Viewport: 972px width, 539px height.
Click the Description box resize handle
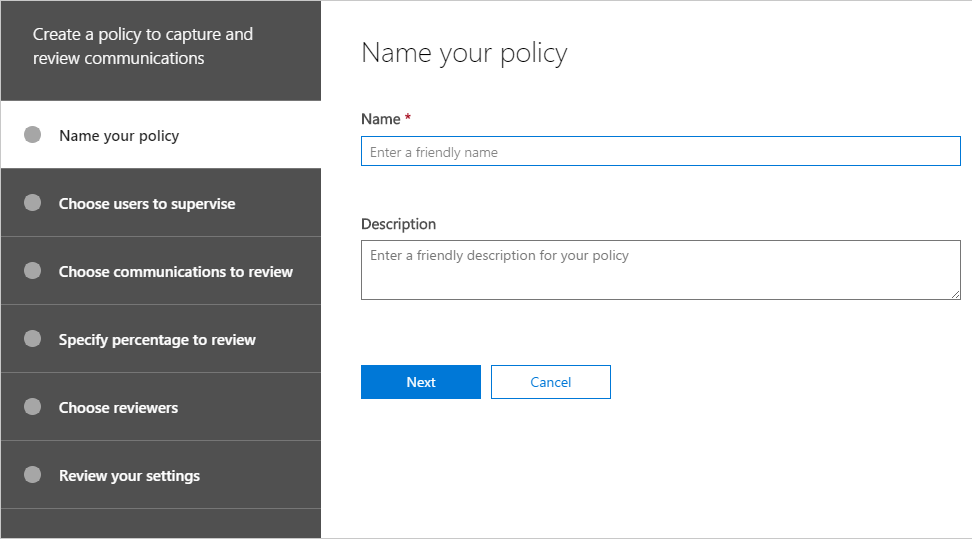[x=955, y=295]
